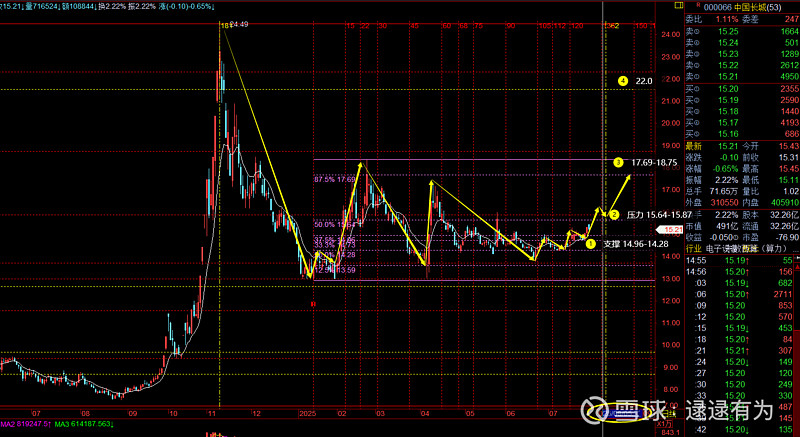Click the 买 15.18 bid row
The image size is (800, 437).
coord(741,111)
